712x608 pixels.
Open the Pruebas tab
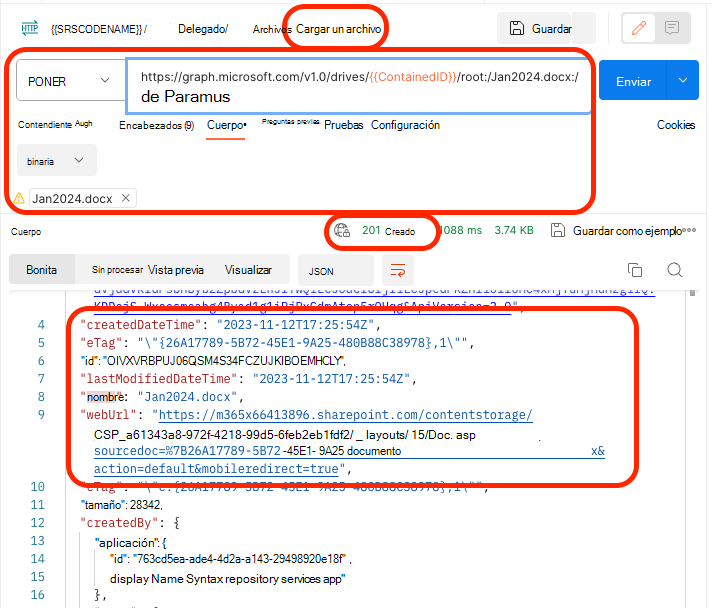tap(343, 125)
